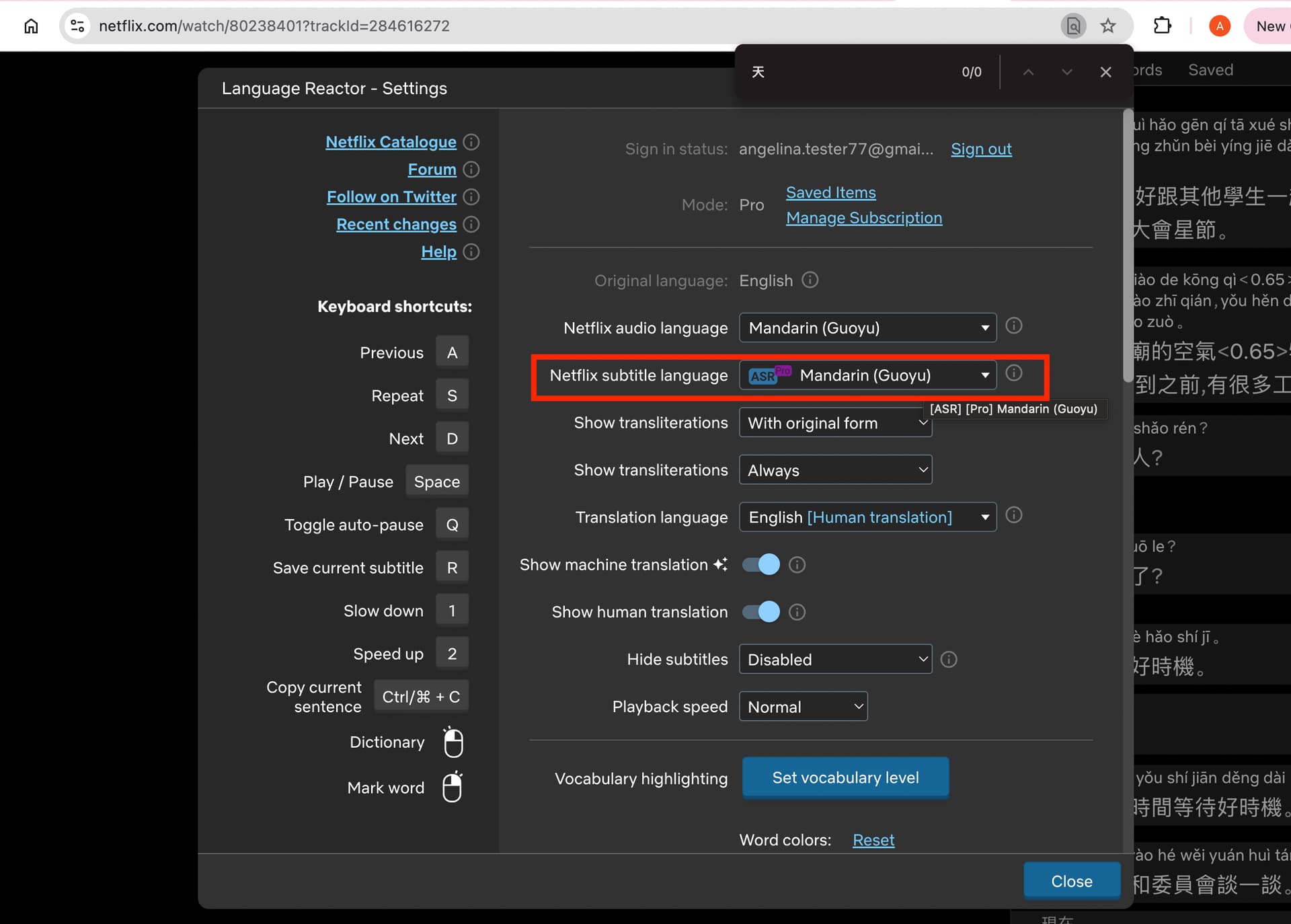Bookmark page with star icon
This screenshot has height=924, width=1291.
coord(1107,26)
